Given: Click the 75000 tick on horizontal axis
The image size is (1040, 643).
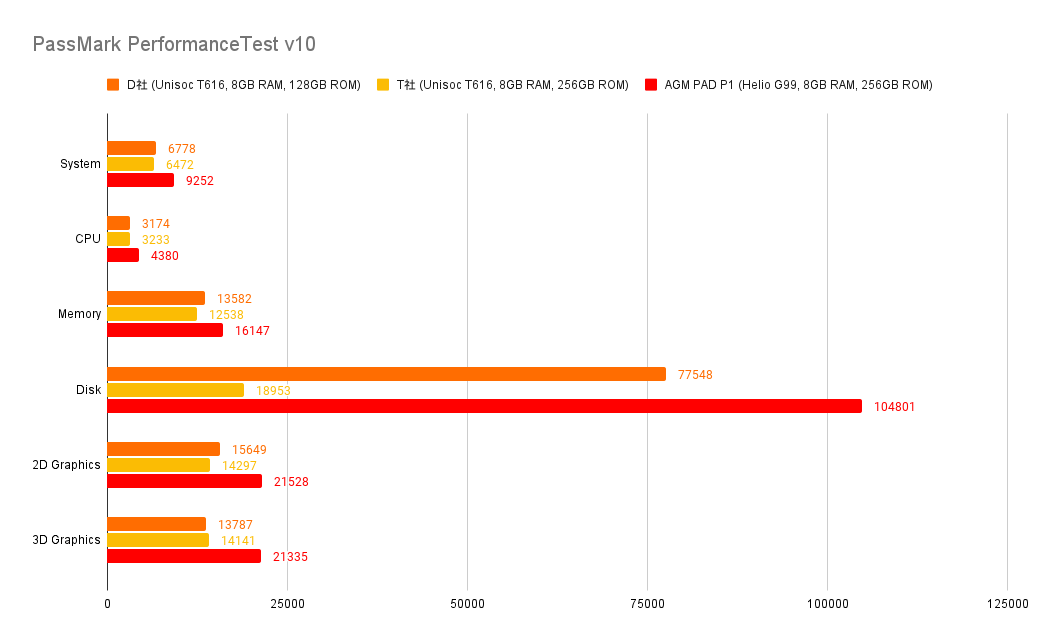Looking at the screenshot, I should point(647,604).
